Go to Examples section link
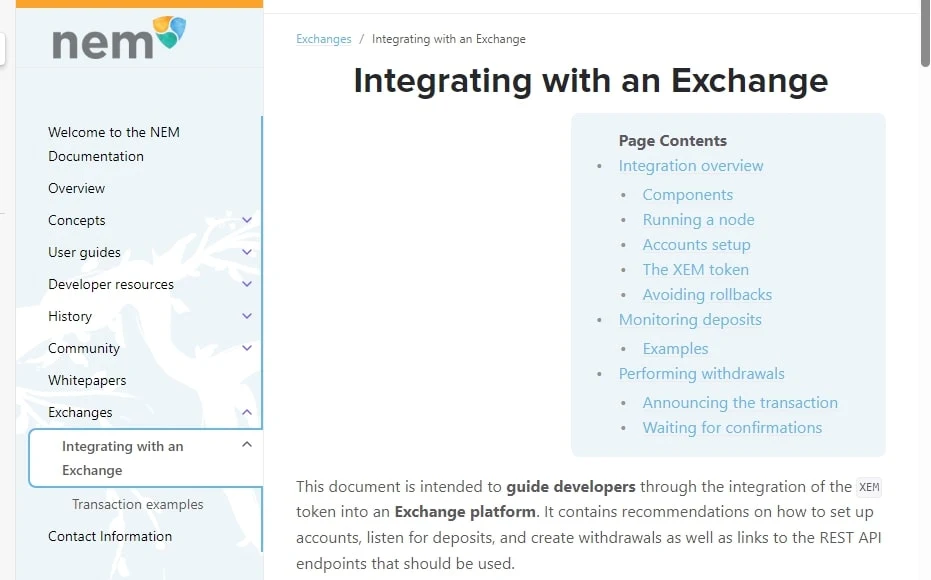931x580 pixels. tap(675, 348)
